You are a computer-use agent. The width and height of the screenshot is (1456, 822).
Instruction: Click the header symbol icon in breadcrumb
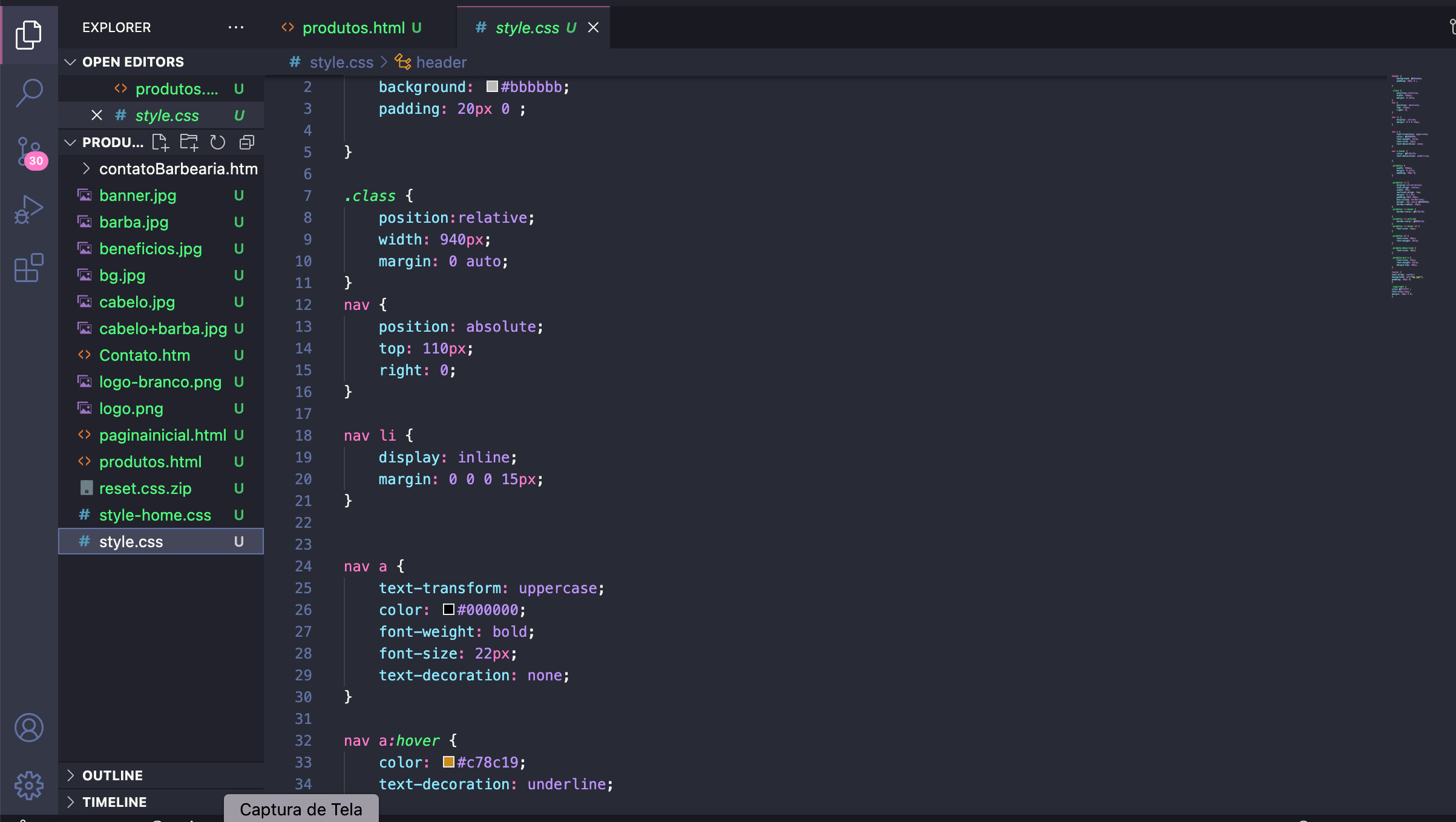pyautogui.click(x=403, y=62)
